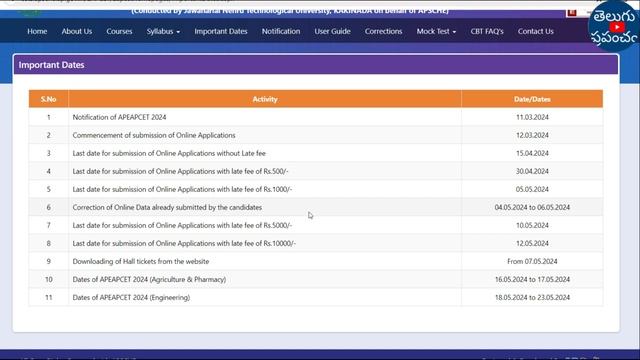Open Important Dates nav item
640x360 pixels.
221,31
